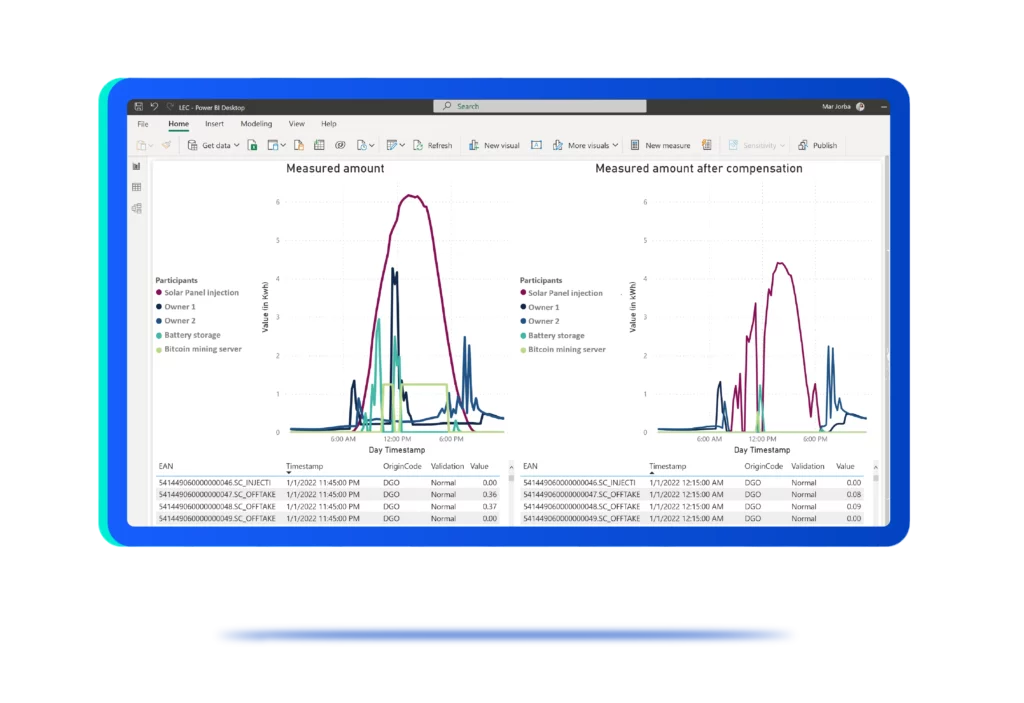Select Battery storage in Measured amount legend
The image size is (1024, 703).
tap(188, 335)
